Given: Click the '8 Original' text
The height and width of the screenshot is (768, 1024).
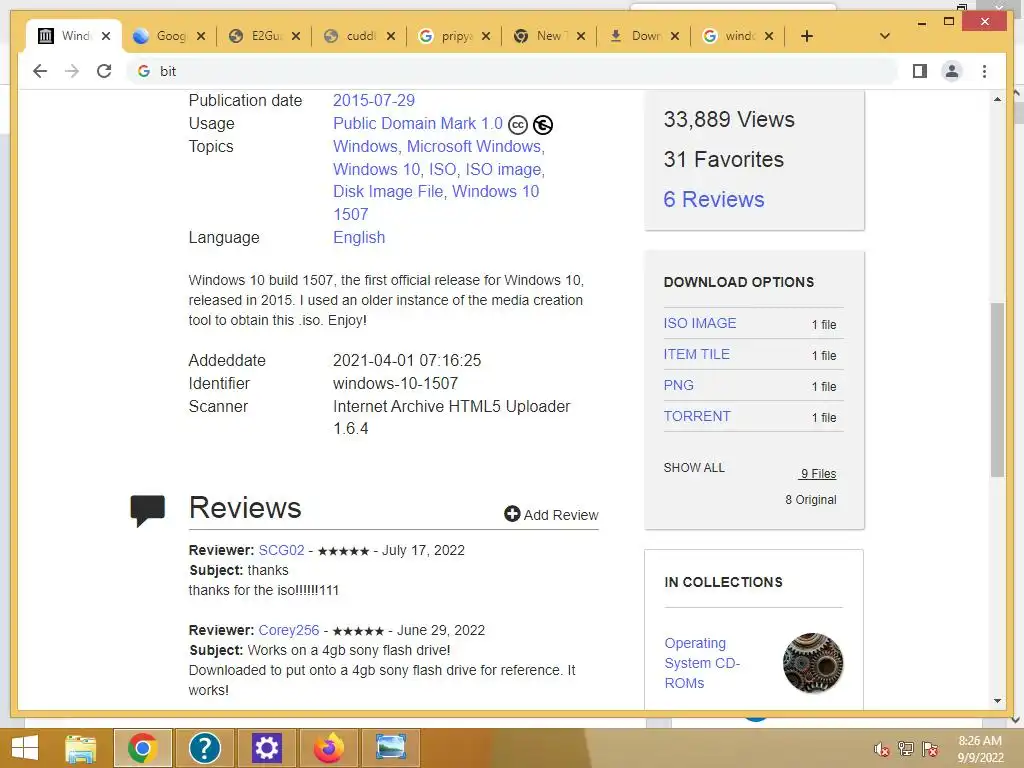Looking at the screenshot, I should [x=810, y=500].
